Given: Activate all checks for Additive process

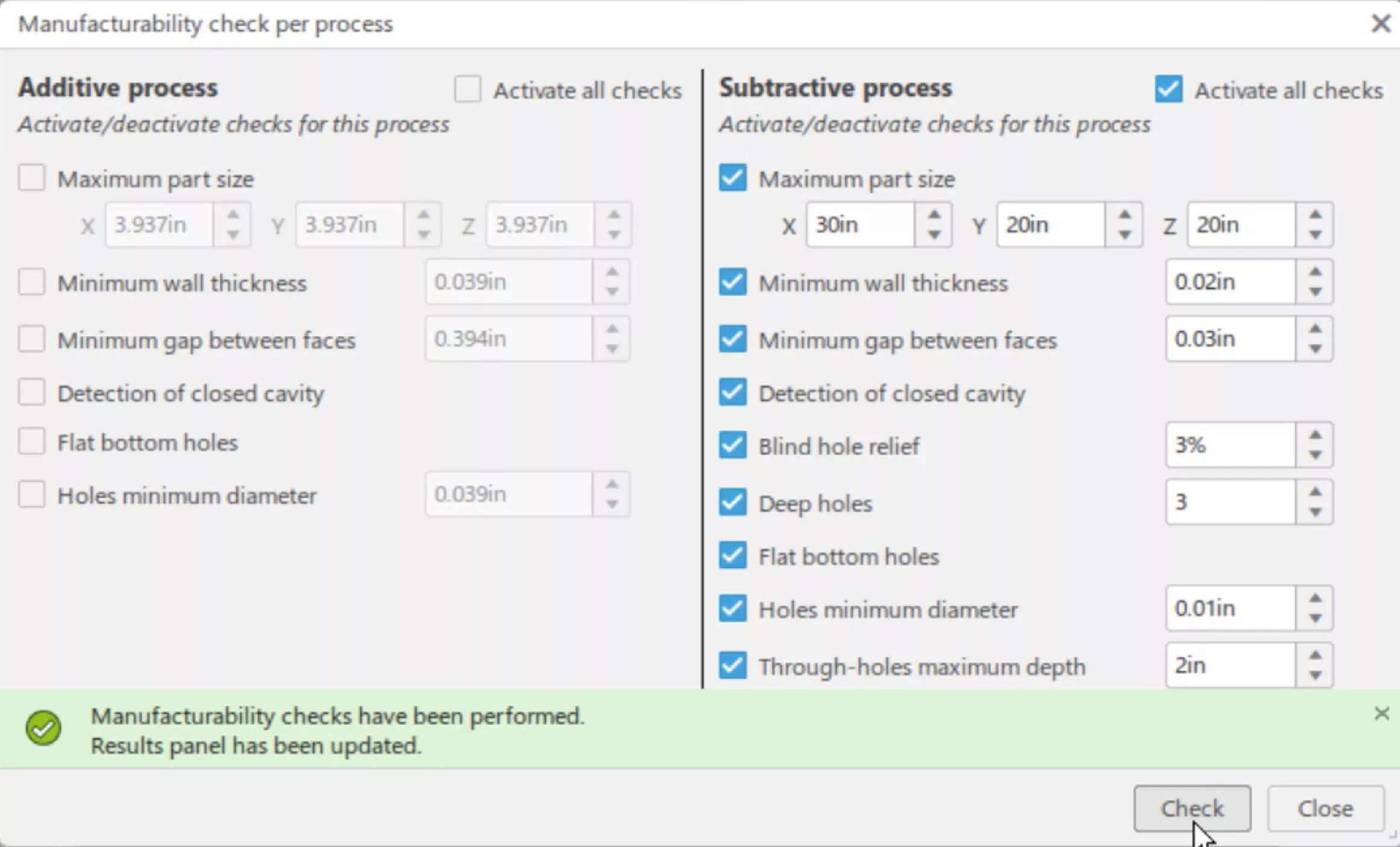Looking at the screenshot, I should (x=464, y=89).
